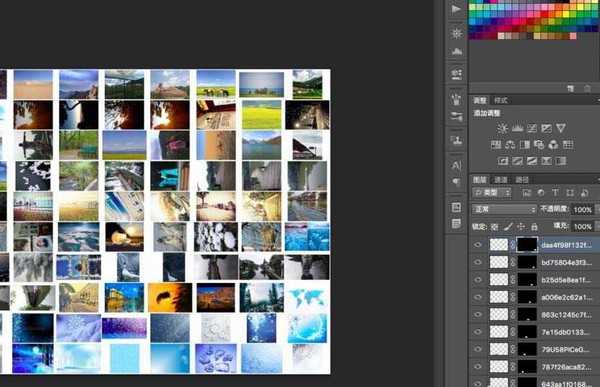This screenshot has height=387, width=600.
Task: Open the layer filter type dropdown
Action: (x=492, y=193)
